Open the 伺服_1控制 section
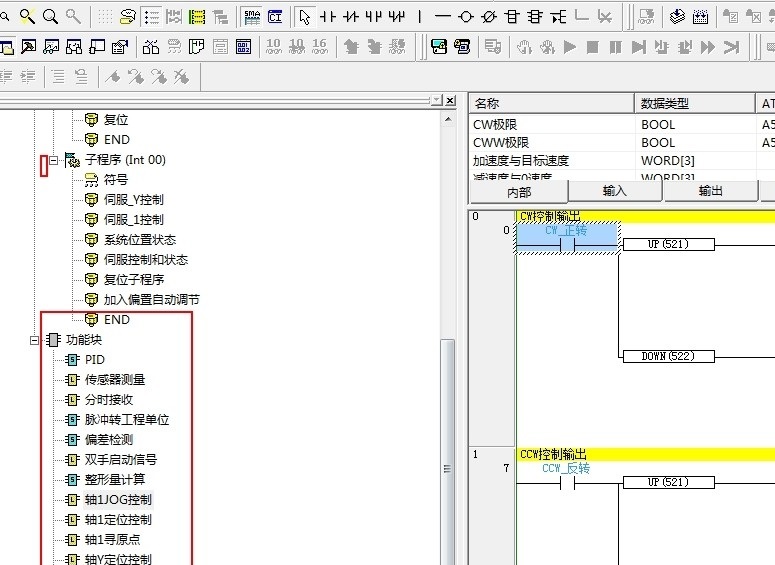 click(x=133, y=219)
